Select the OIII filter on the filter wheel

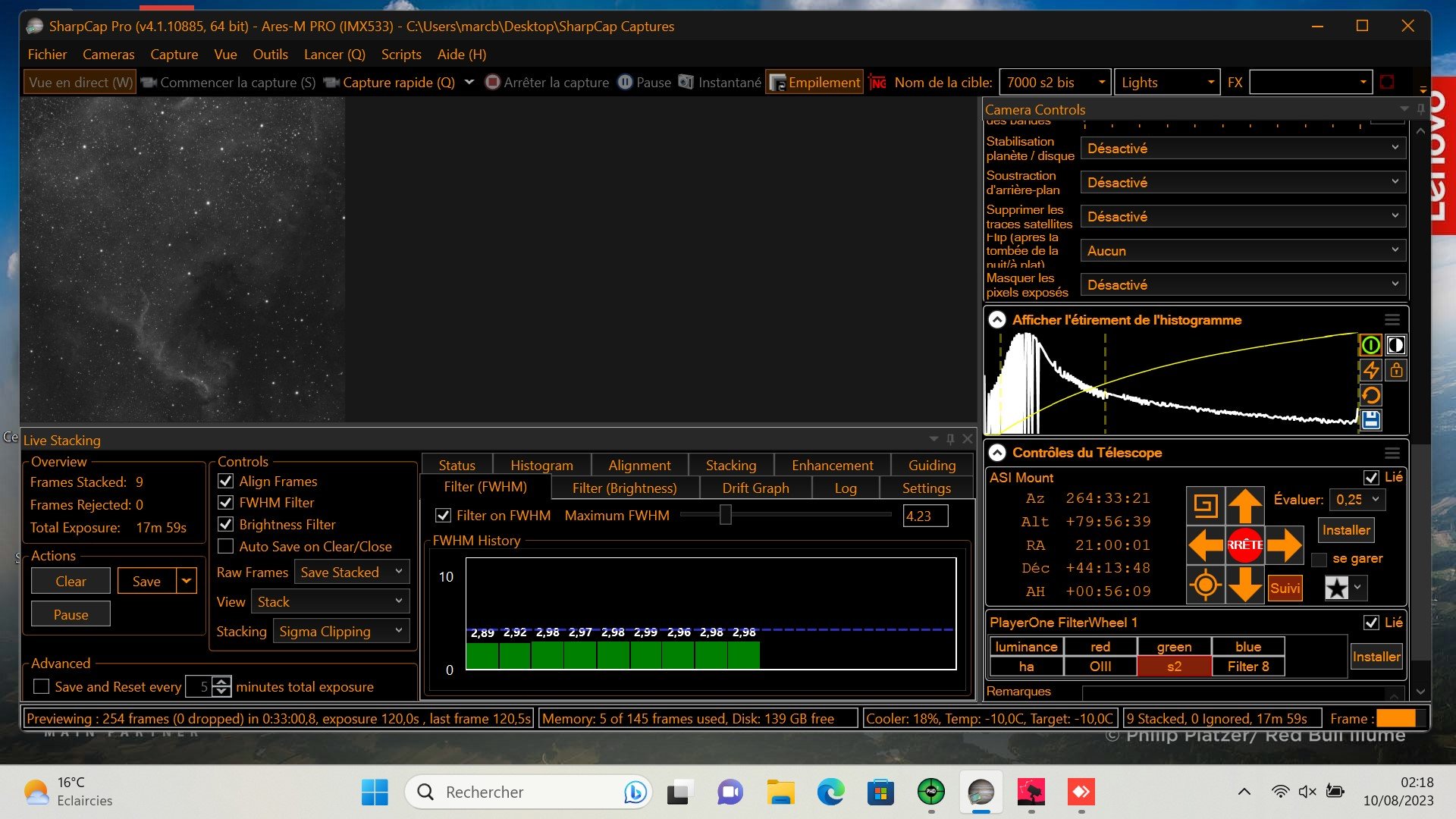pos(1100,667)
